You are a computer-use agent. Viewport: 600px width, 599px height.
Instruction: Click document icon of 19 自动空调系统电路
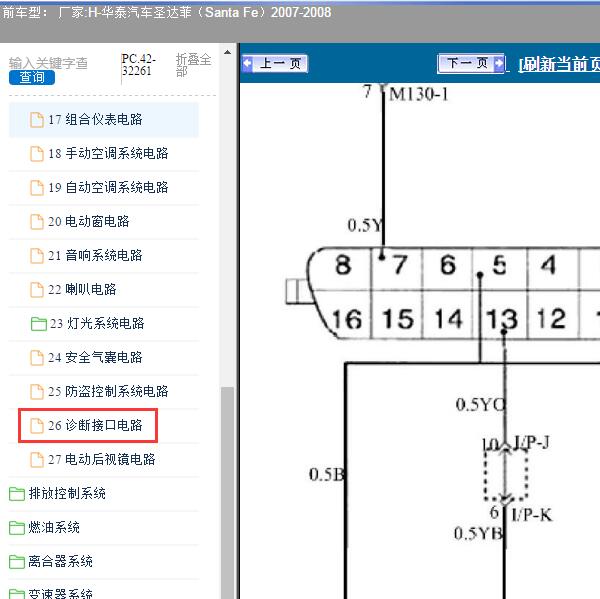click(x=37, y=188)
